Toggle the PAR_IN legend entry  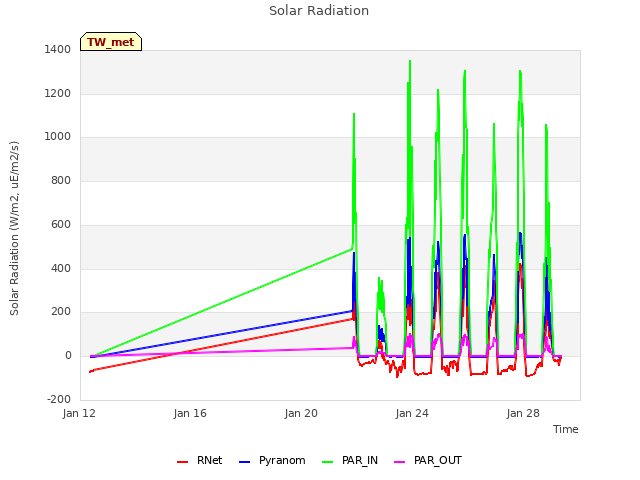click(x=350, y=460)
